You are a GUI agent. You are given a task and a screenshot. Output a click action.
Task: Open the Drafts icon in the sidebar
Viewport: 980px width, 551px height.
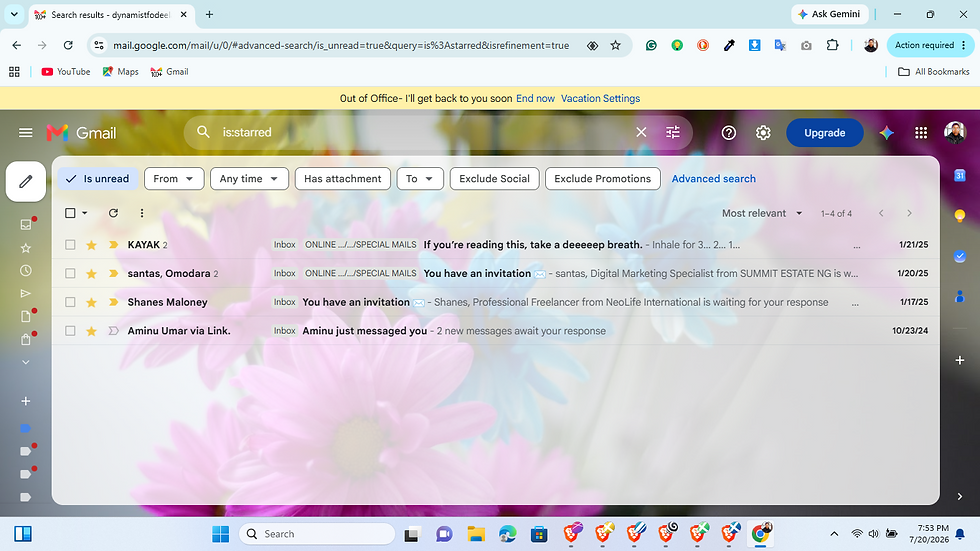coord(26,316)
